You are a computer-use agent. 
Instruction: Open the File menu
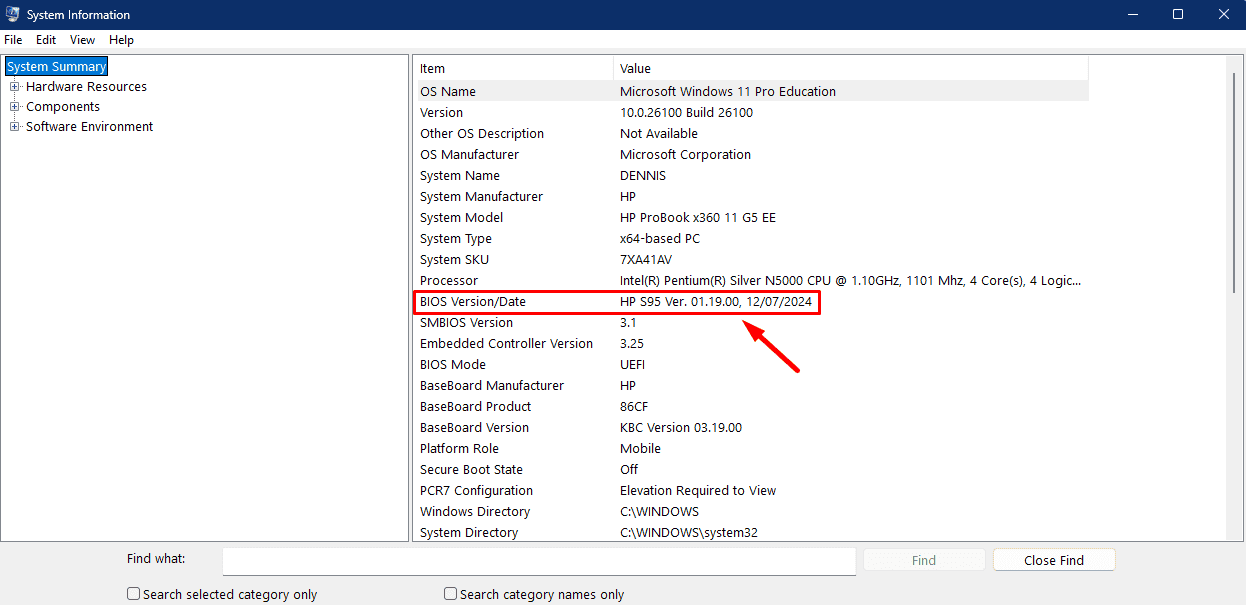coord(13,40)
